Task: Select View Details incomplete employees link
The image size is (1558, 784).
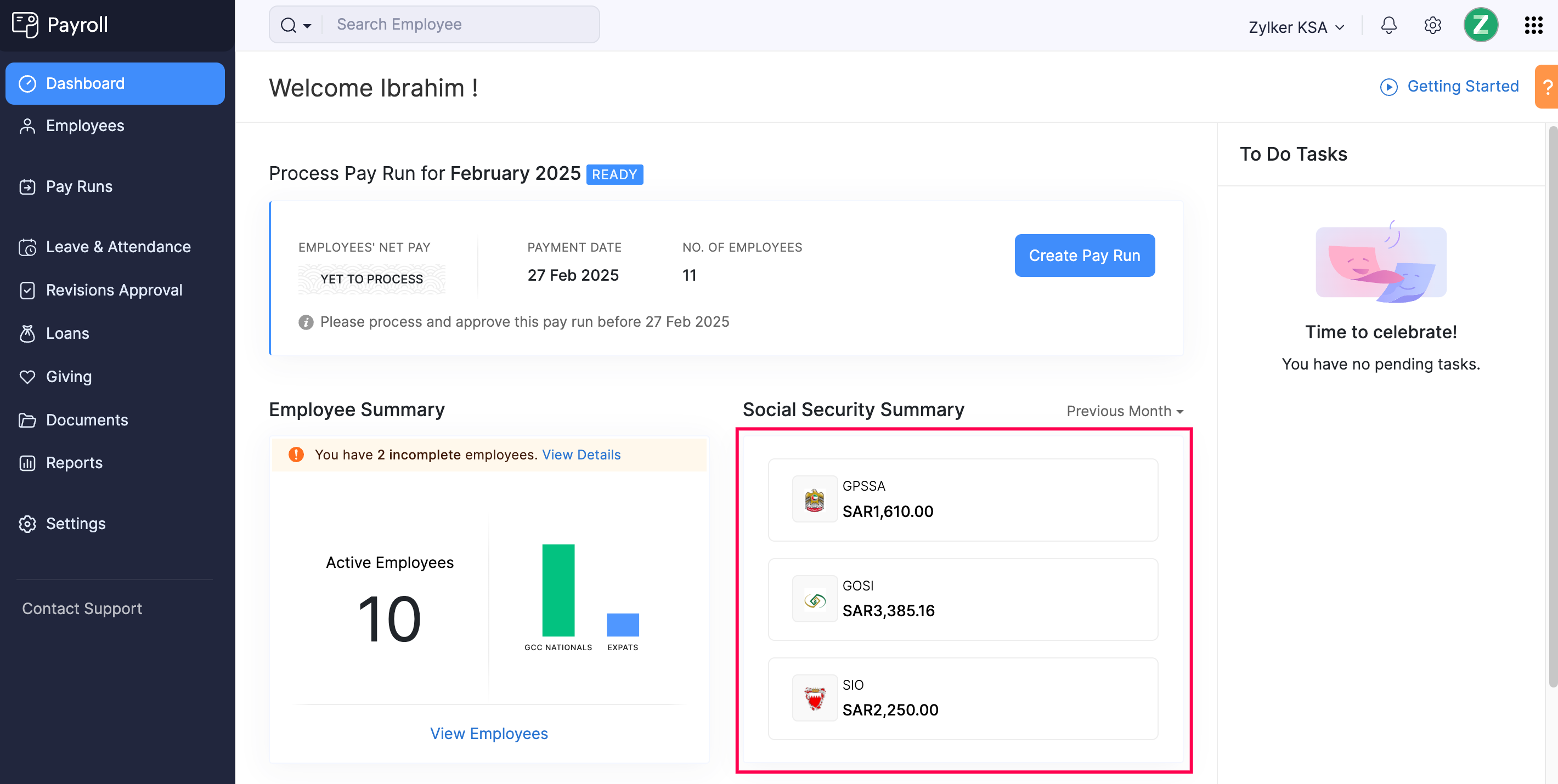Action: (x=581, y=454)
